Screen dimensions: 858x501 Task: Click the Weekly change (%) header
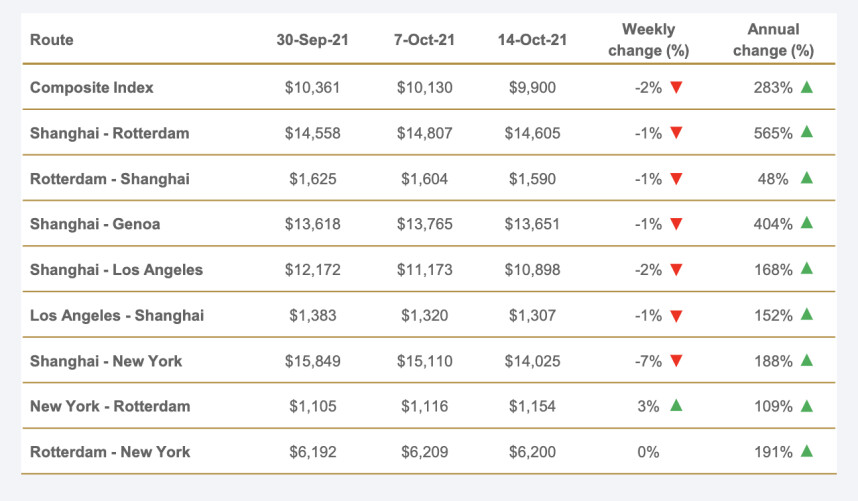(x=648, y=40)
